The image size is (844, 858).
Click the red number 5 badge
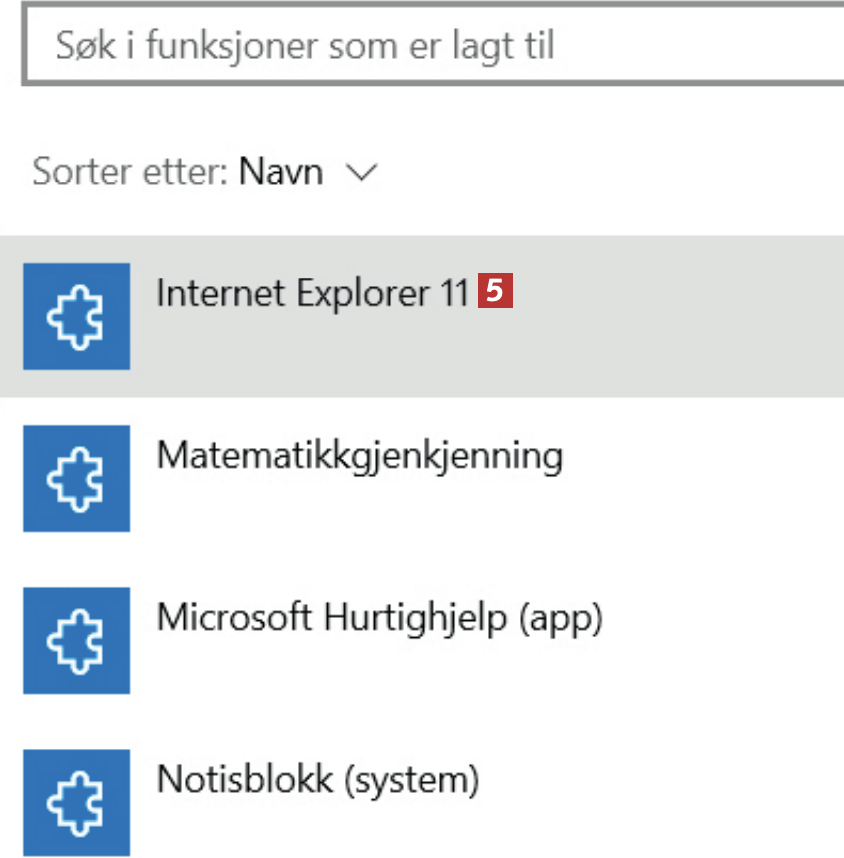497,291
